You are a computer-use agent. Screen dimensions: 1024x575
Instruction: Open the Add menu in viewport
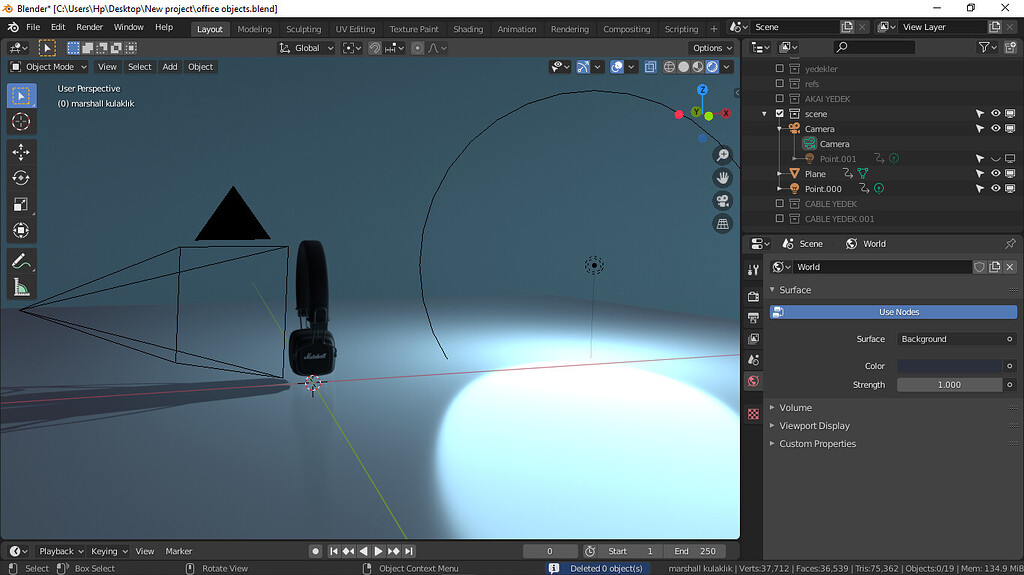pos(170,67)
